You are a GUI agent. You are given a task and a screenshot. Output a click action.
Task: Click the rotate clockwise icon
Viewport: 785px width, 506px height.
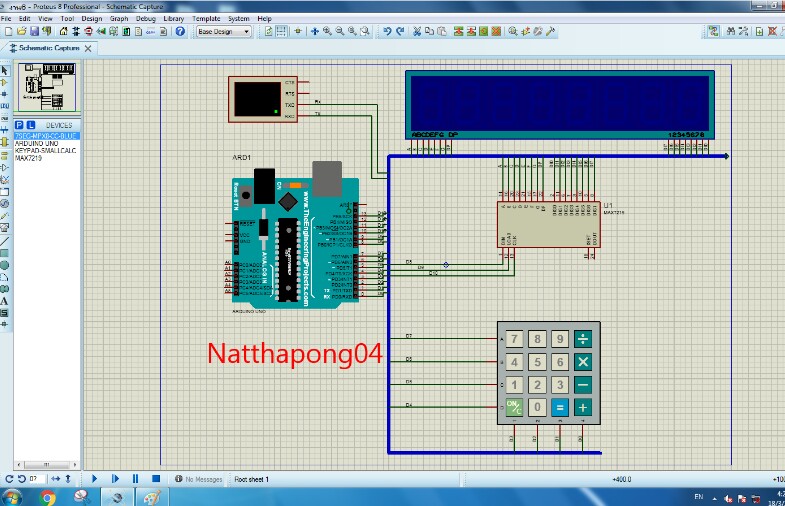pos(9,479)
